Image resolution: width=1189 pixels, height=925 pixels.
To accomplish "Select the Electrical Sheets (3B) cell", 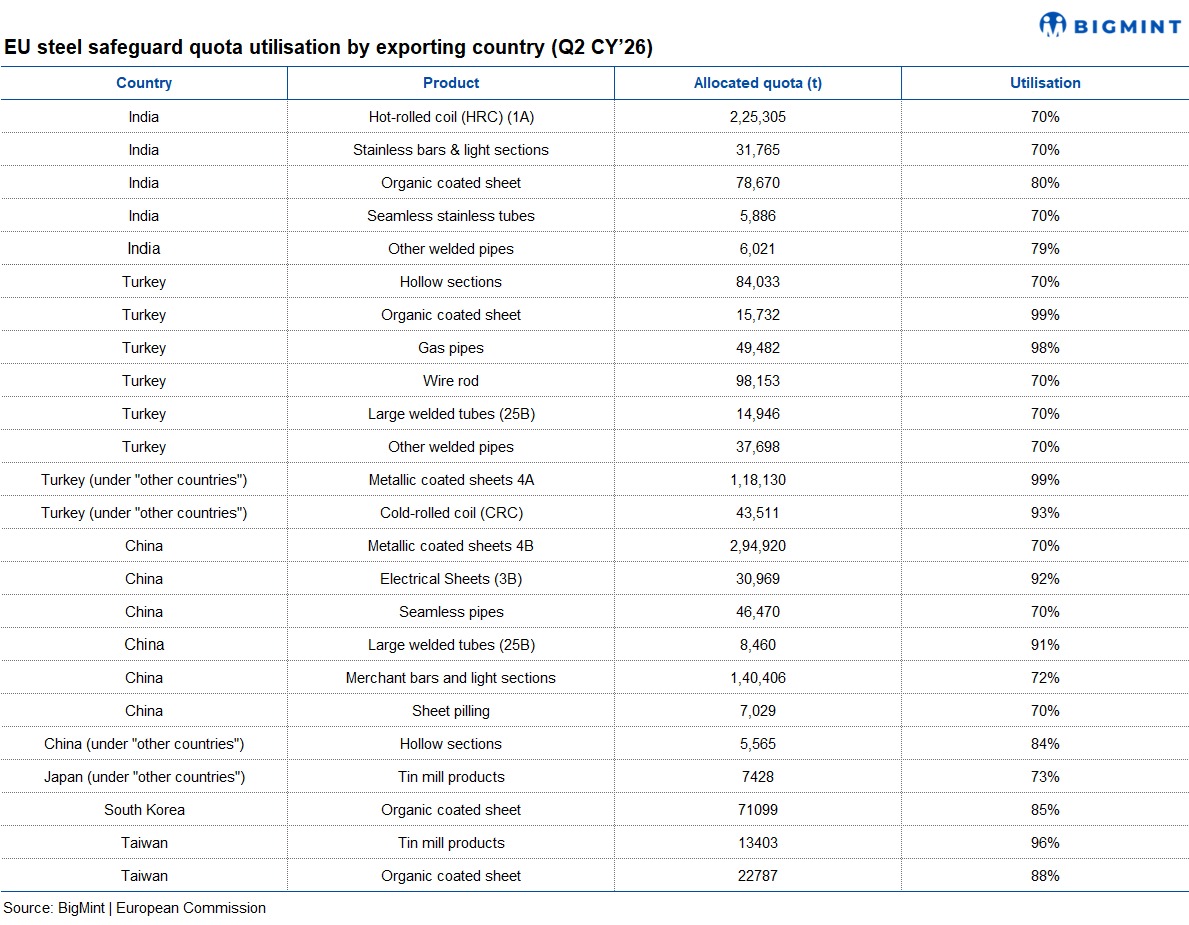I will pyautogui.click(x=451, y=579).
